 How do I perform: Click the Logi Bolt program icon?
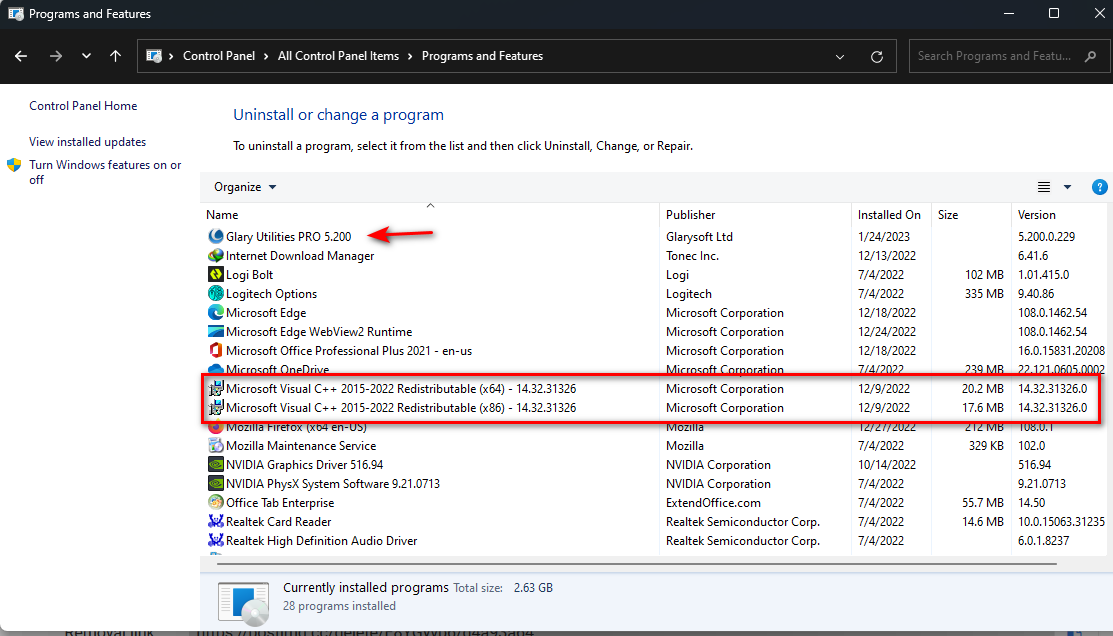pos(216,275)
